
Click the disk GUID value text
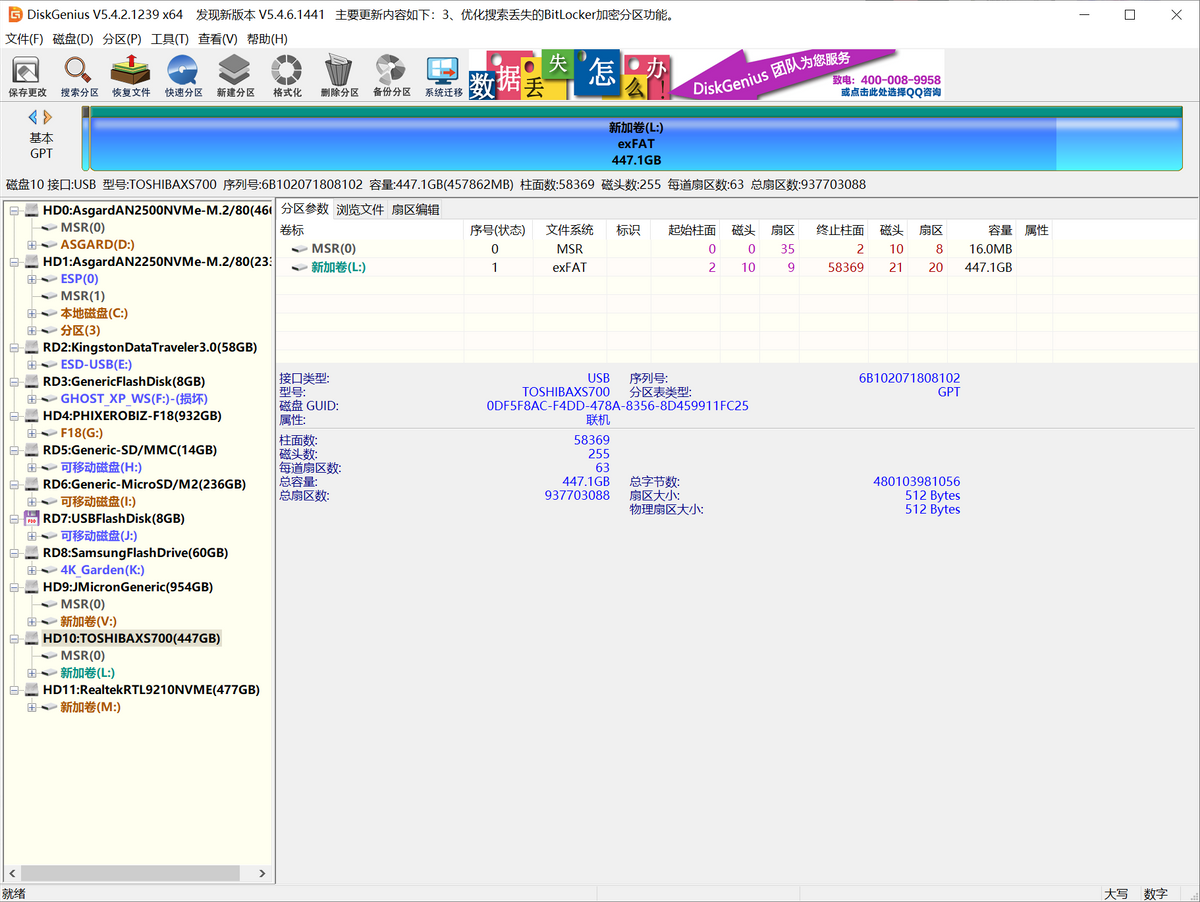(617, 406)
